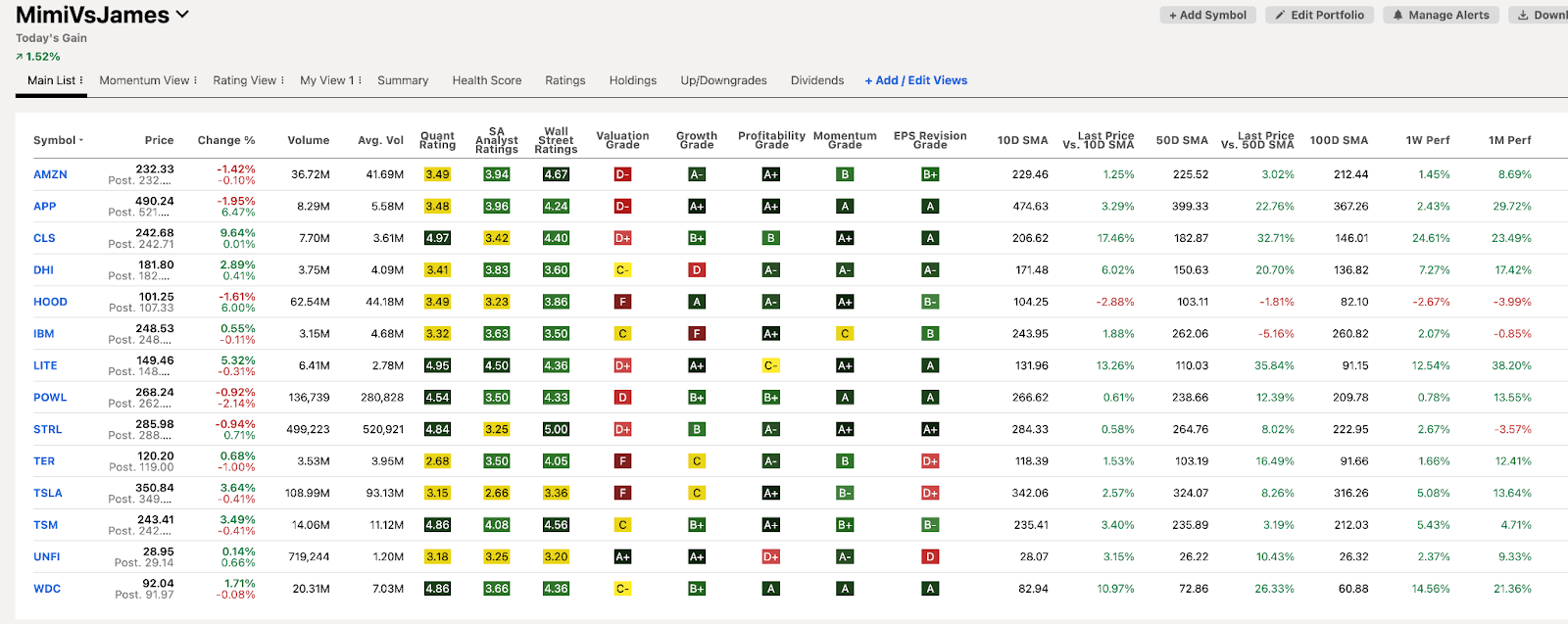Click WDC's 1W Perf value 14.56%

point(1431,589)
